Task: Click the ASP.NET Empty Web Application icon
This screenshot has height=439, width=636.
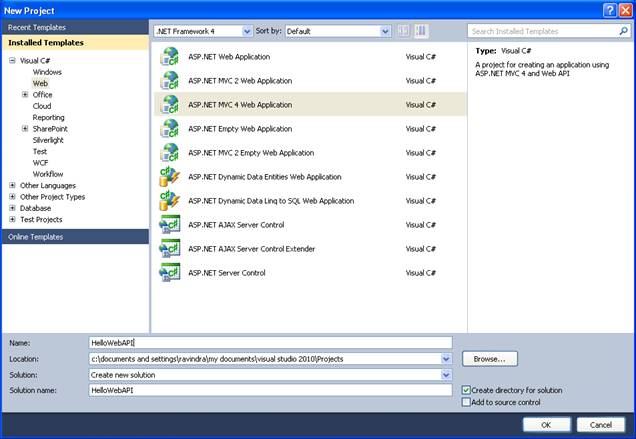Action: point(170,129)
